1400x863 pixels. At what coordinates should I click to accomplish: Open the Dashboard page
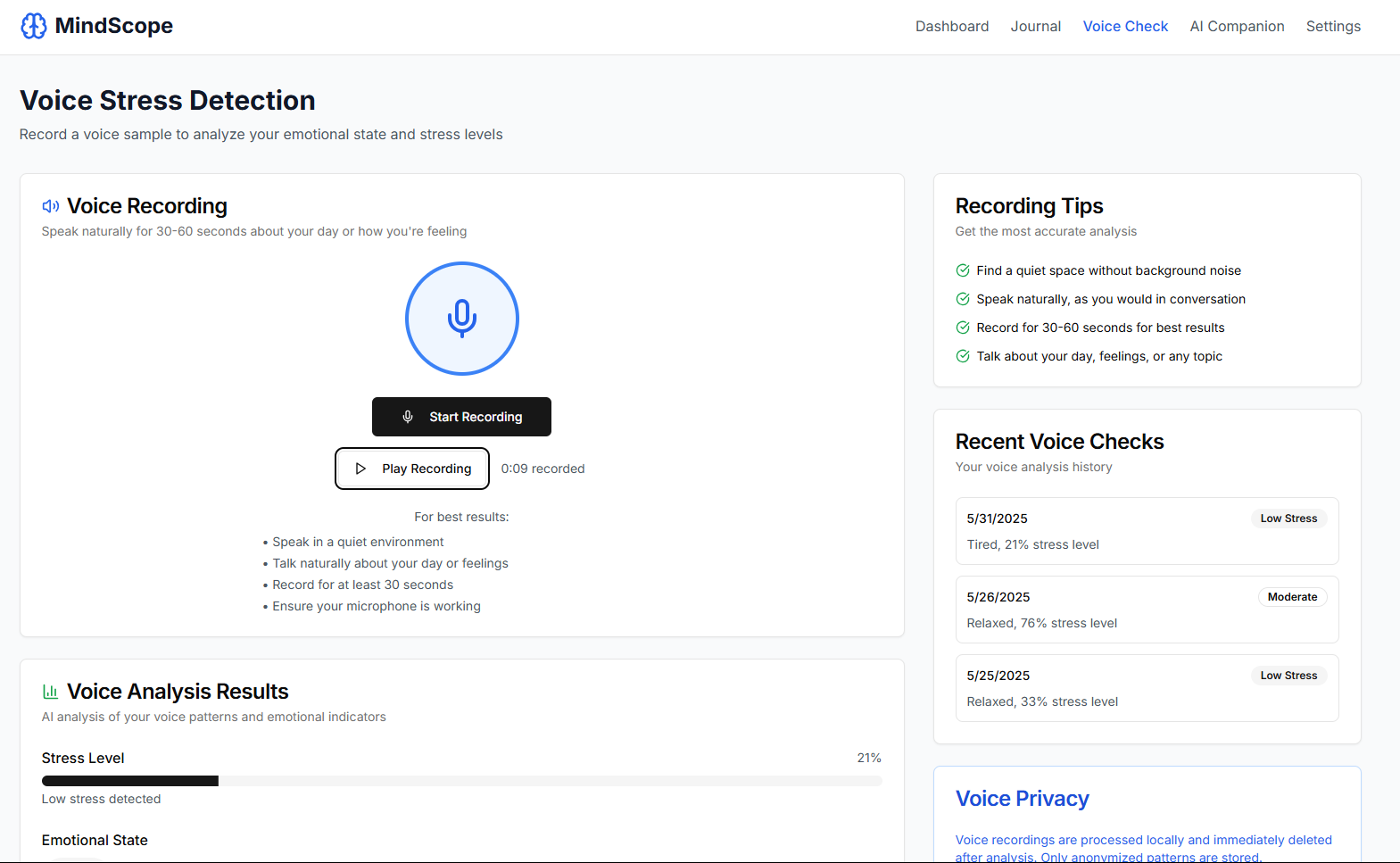point(952,27)
